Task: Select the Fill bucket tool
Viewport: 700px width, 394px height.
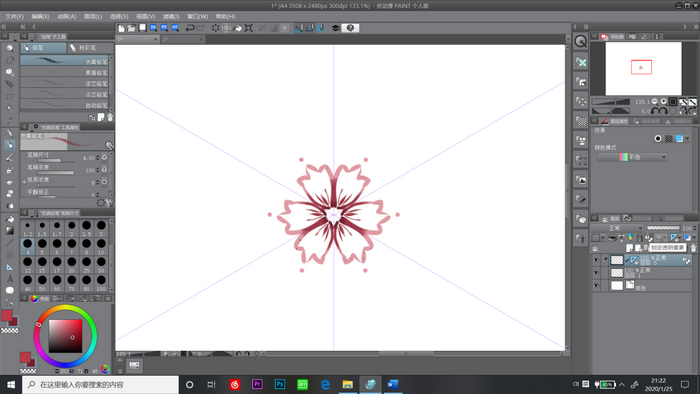Action: tap(10, 219)
